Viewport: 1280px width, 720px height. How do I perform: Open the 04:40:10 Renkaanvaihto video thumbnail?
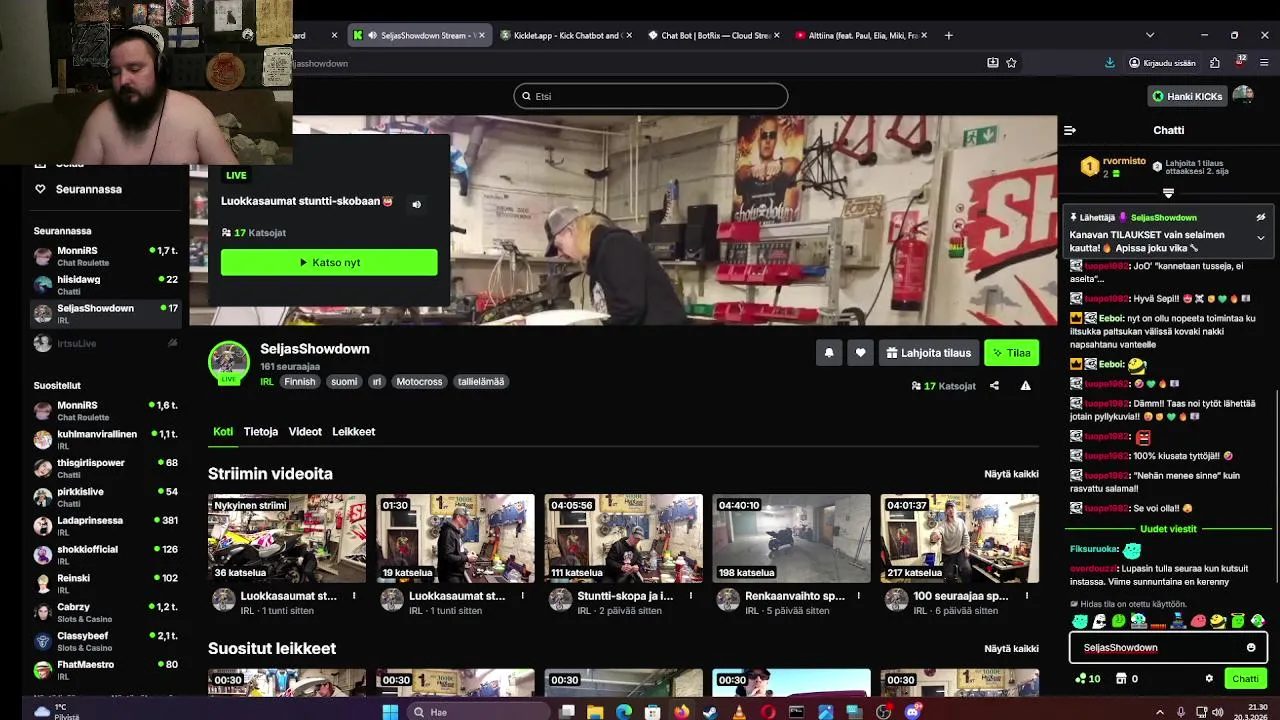791,538
